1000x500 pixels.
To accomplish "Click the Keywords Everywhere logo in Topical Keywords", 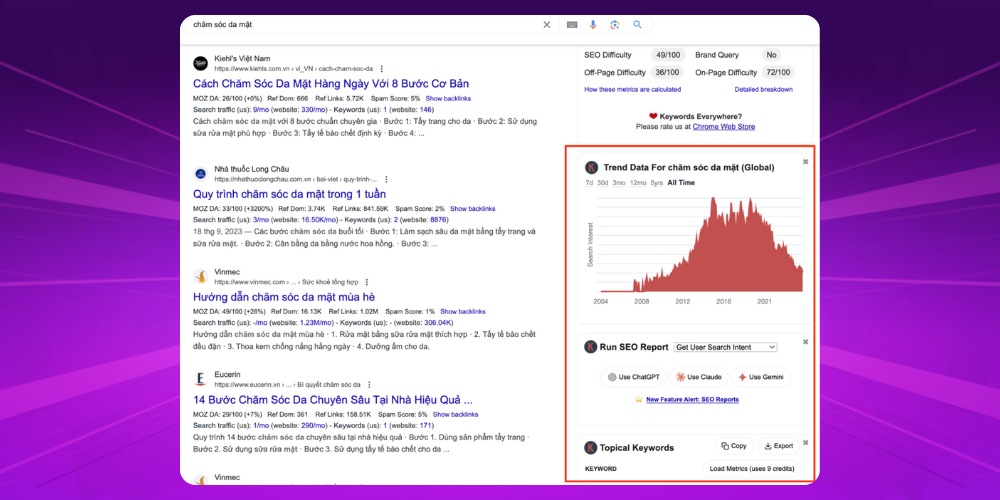I will [x=591, y=448].
